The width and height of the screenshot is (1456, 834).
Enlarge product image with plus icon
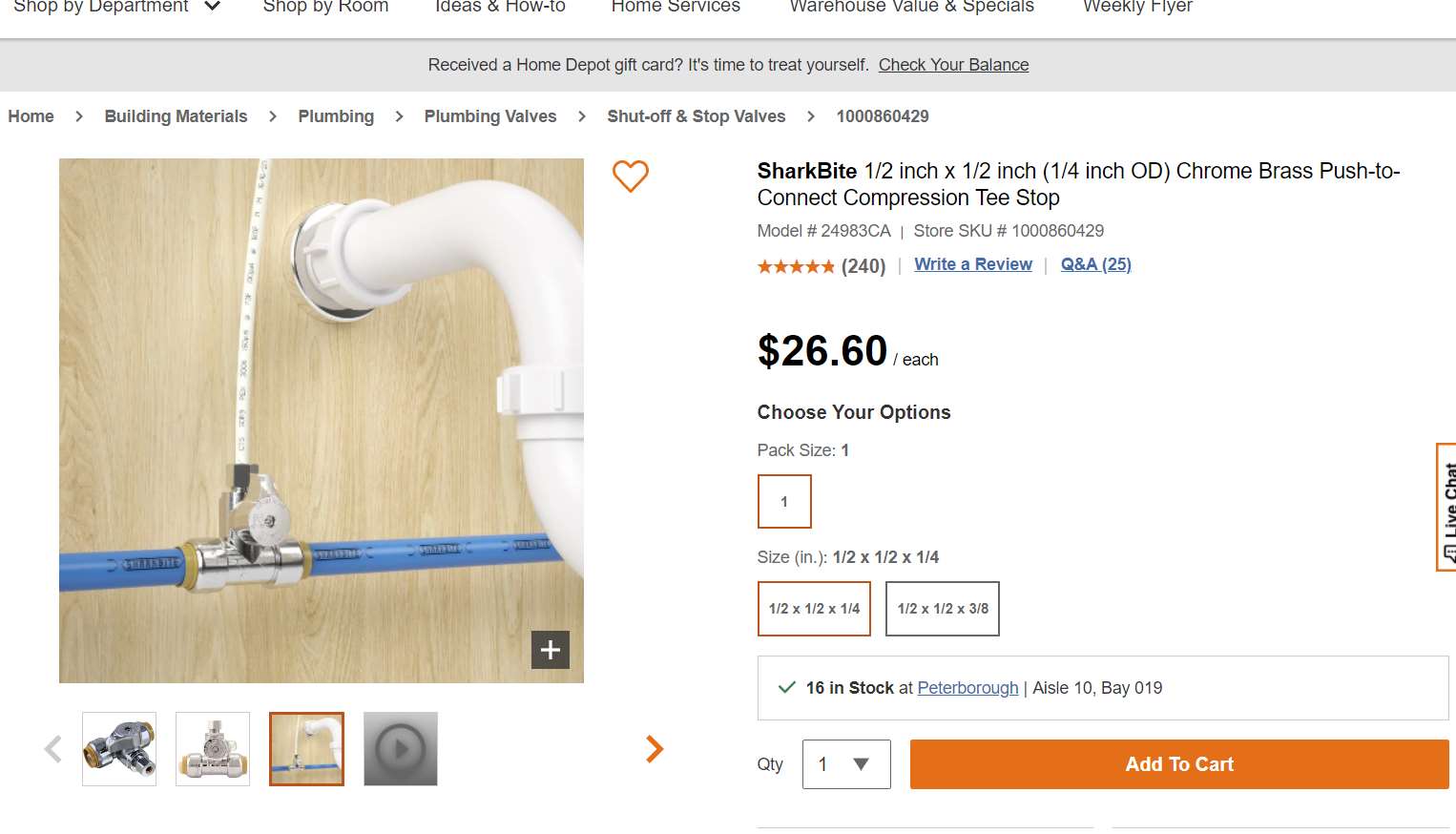551,650
